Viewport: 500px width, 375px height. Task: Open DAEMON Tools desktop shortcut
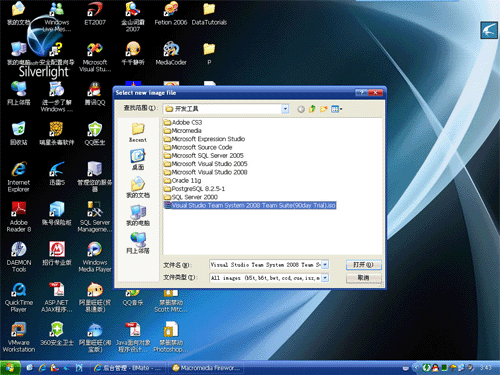19,257
